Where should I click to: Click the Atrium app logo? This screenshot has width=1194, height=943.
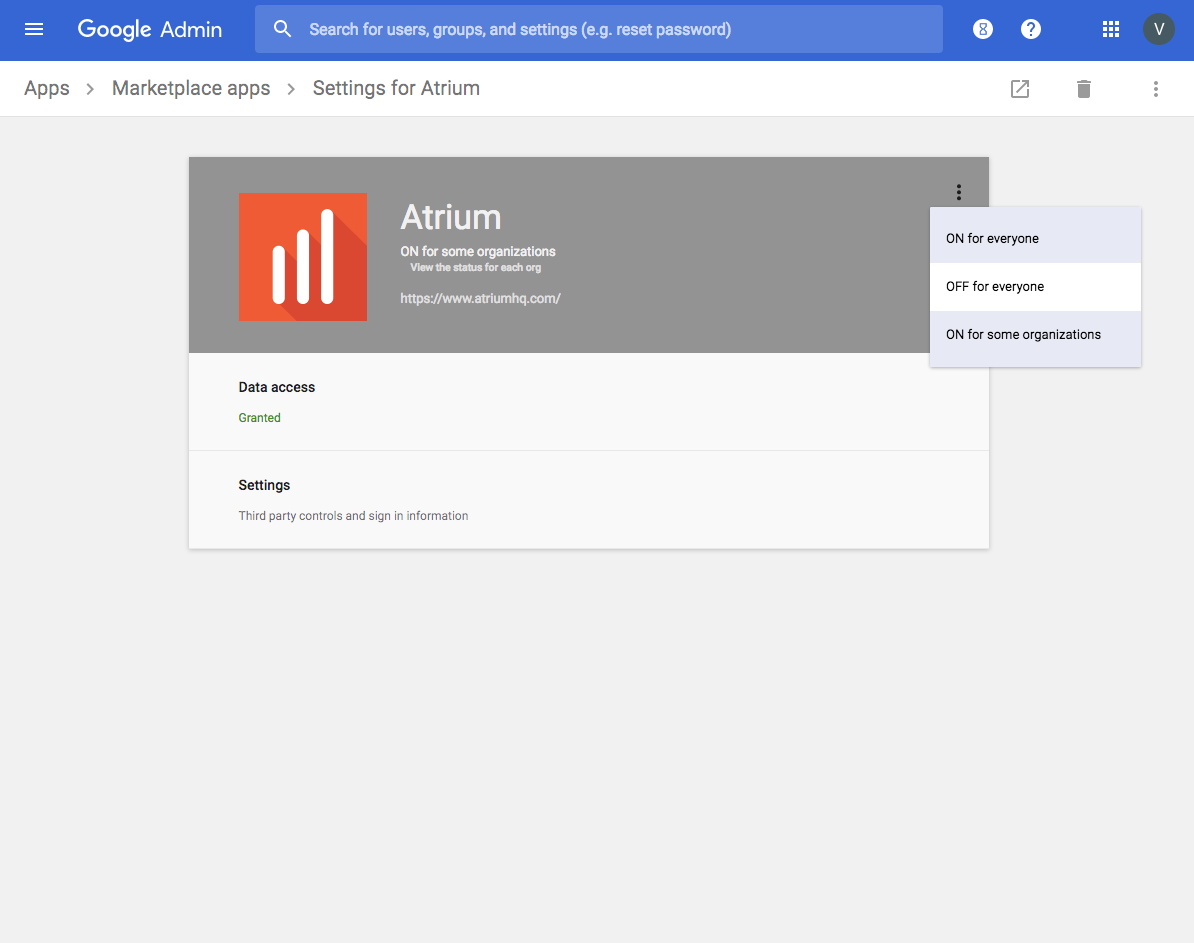(303, 257)
